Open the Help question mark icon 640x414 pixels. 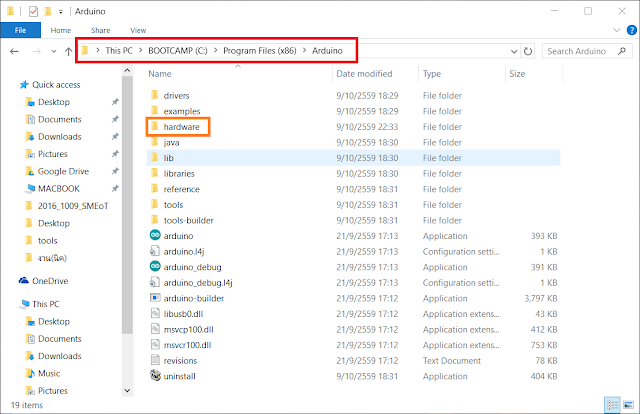pyautogui.click(x=631, y=30)
